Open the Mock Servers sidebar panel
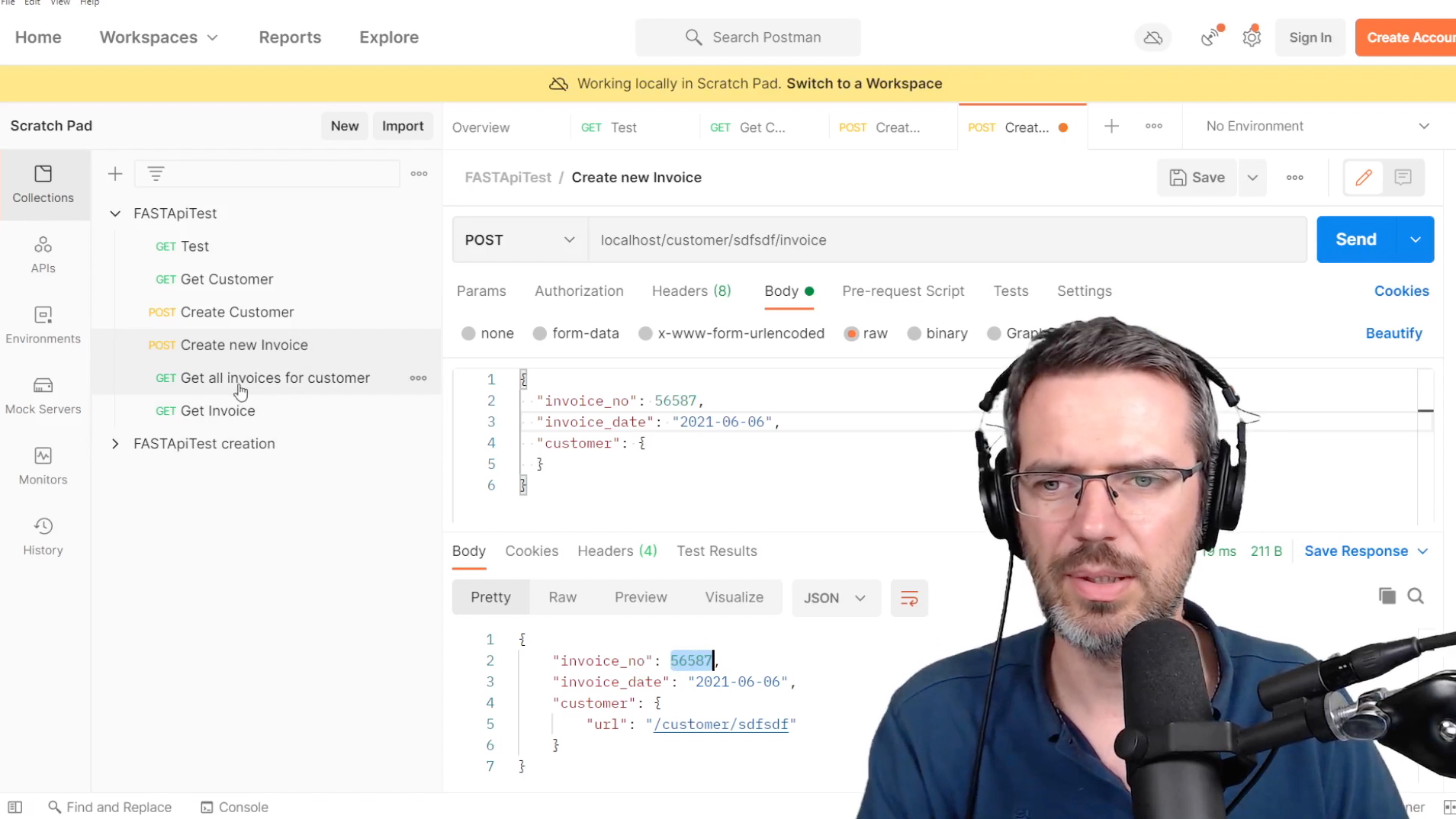The image size is (1456, 819). click(x=43, y=395)
